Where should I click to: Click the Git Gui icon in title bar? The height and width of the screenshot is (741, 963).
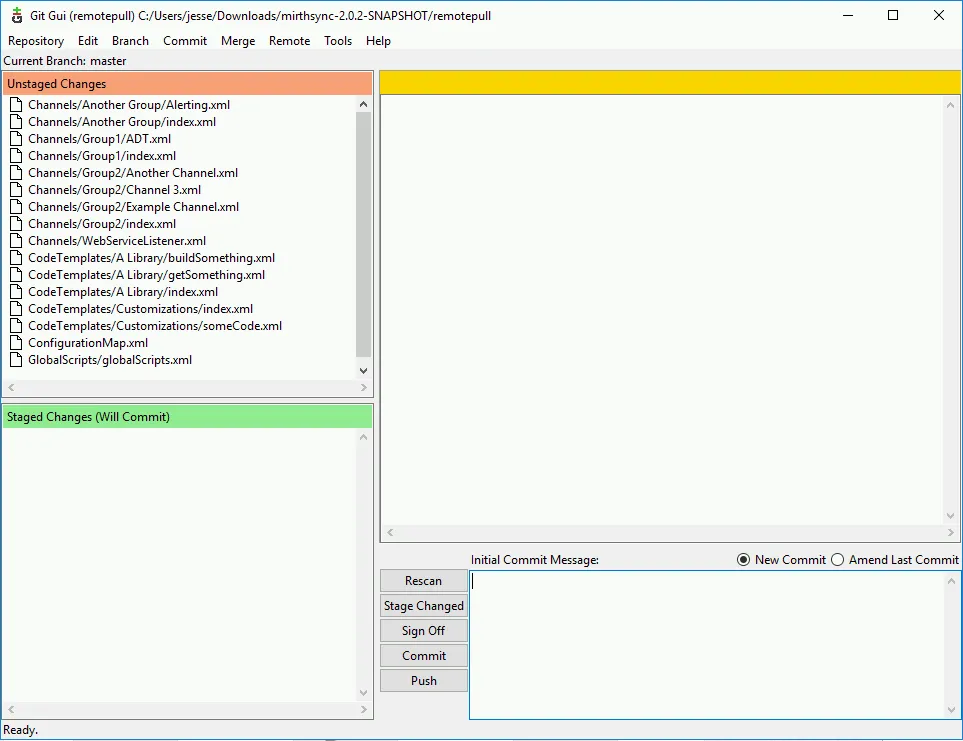[16, 15]
